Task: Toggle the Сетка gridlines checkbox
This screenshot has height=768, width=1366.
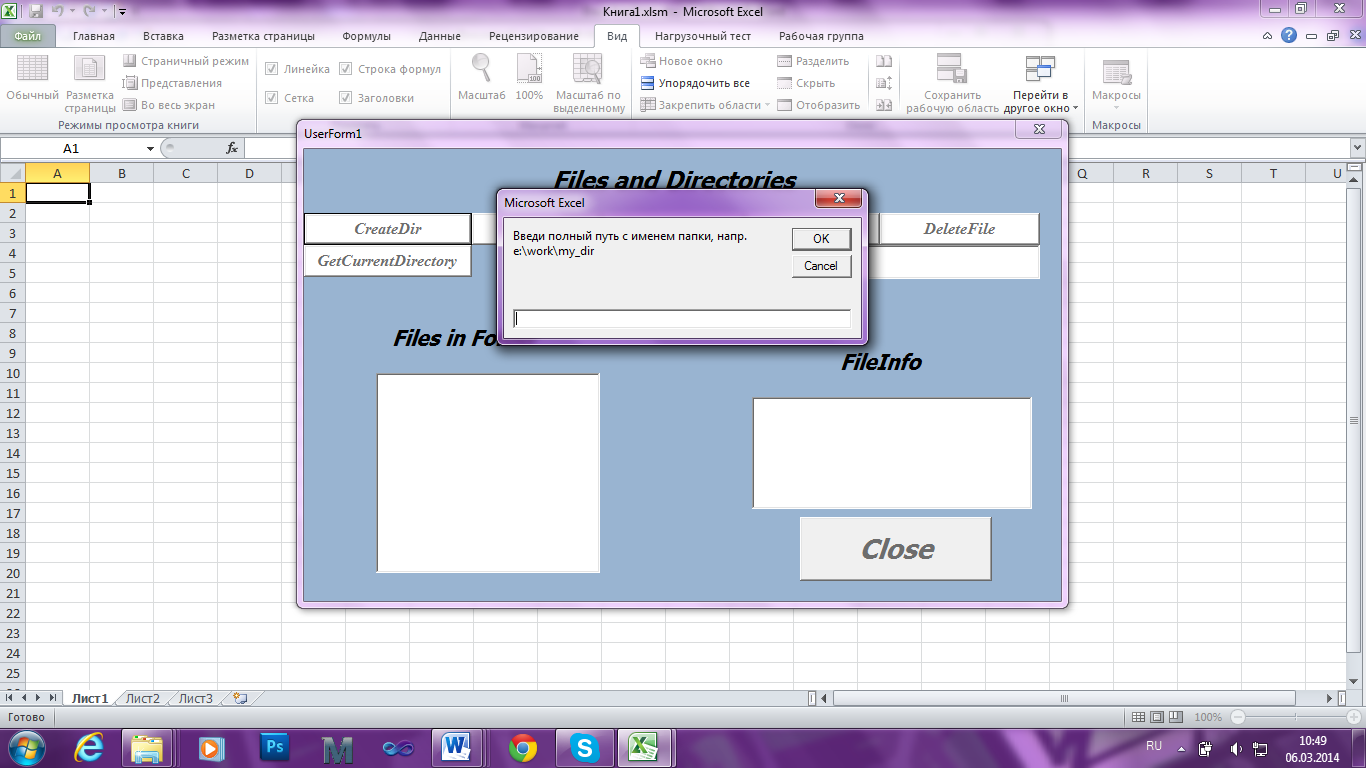Action: click(x=271, y=98)
